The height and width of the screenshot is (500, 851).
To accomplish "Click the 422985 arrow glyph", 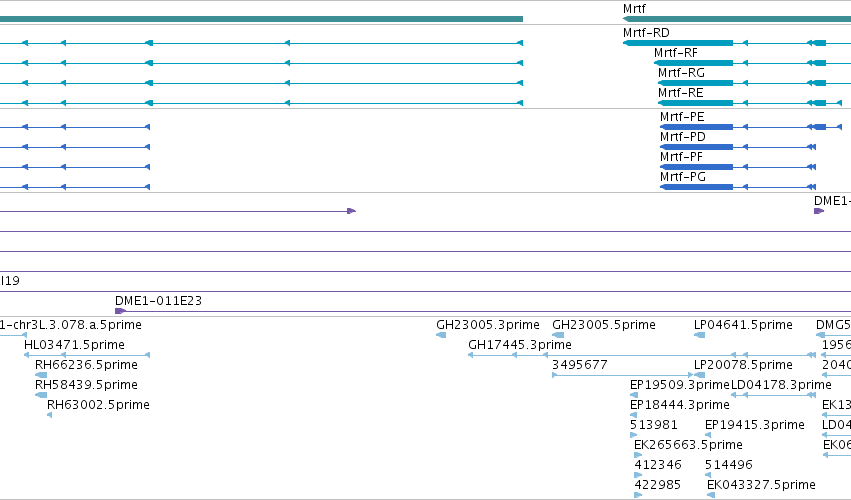I will 638,495.
